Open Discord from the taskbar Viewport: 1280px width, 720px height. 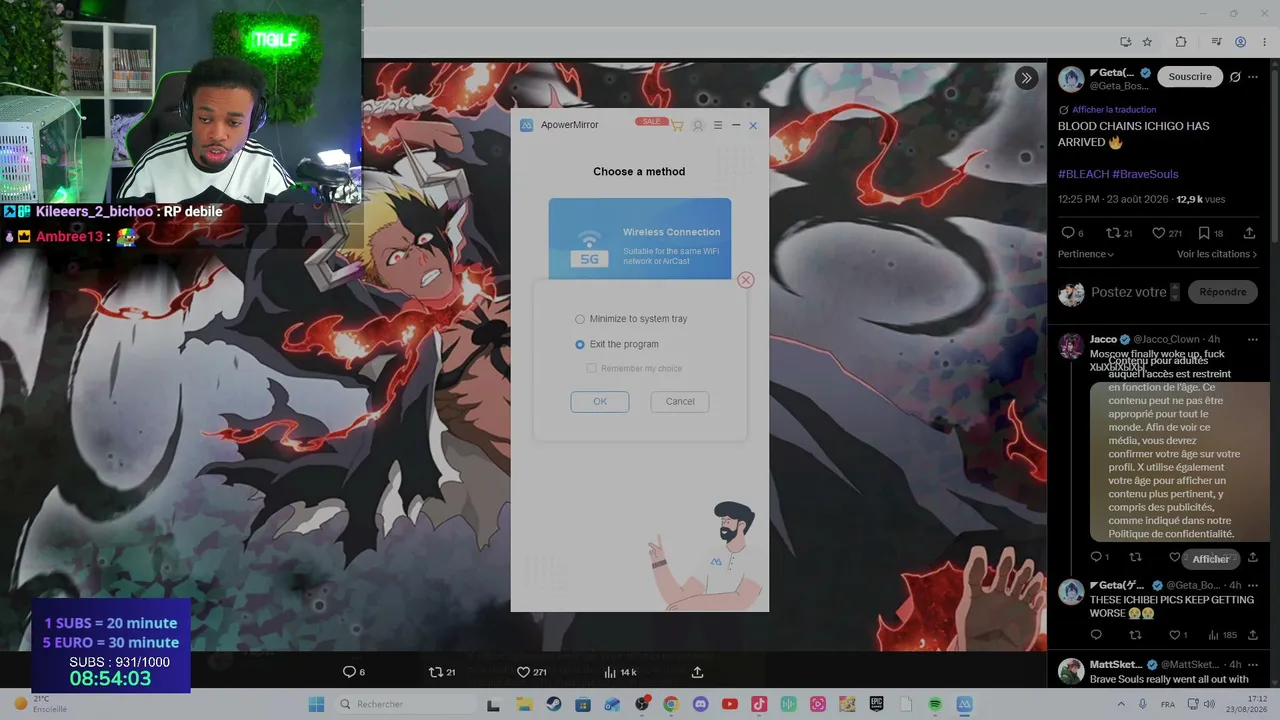coord(700,704)
